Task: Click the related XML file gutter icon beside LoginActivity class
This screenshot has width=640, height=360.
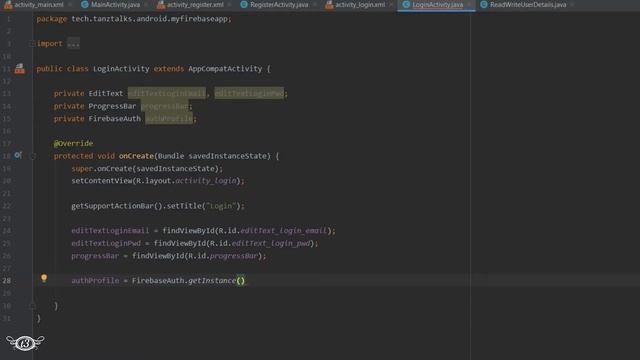Action: pos(20,69)
